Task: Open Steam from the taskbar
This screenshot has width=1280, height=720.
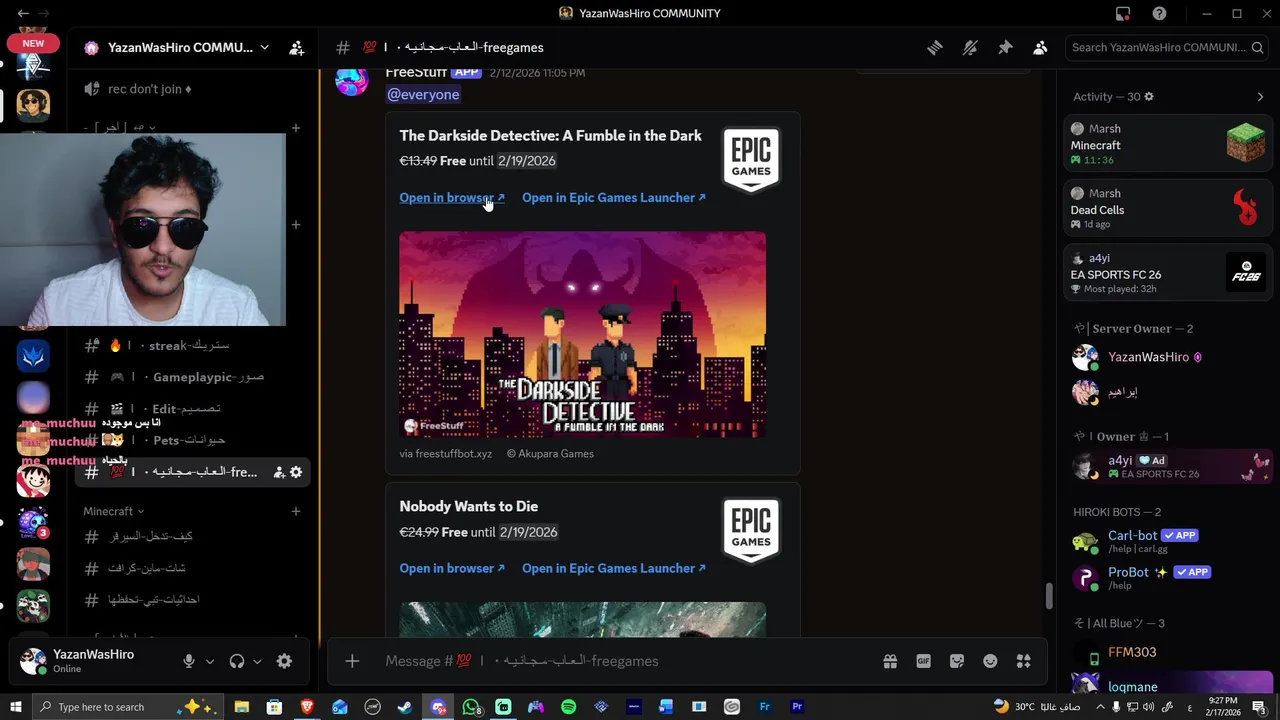Action: click(405, 707)
